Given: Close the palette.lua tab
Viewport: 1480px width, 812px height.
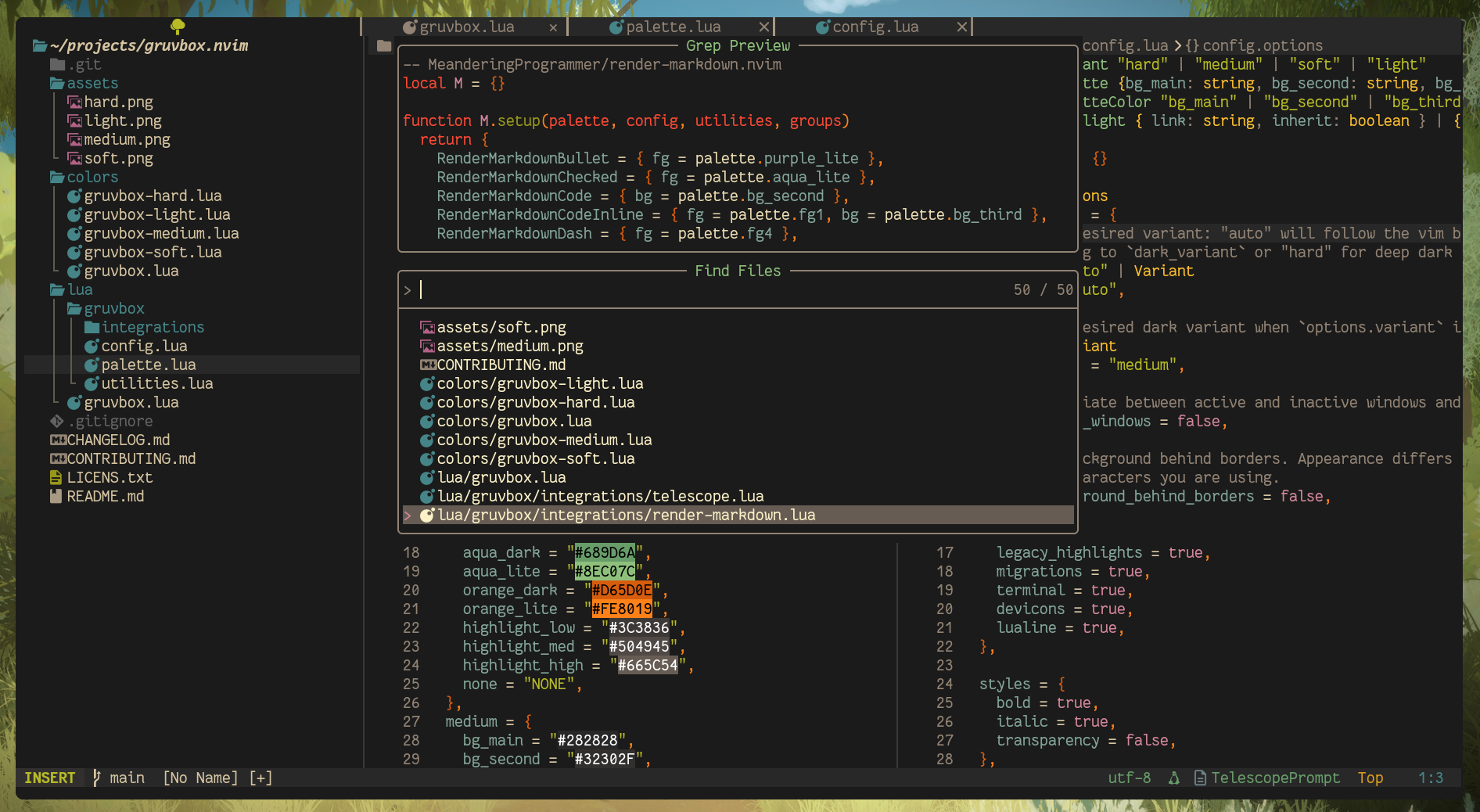Looking at the screenshot, I should point(764,27).
